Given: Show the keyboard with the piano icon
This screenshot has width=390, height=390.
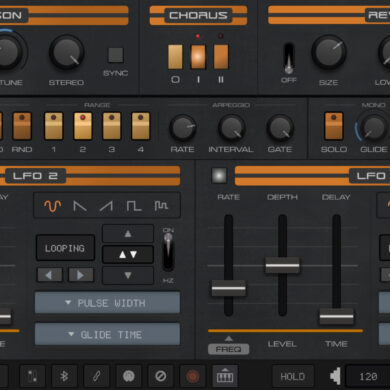Looking at the screenshot, I should point(225,376).
